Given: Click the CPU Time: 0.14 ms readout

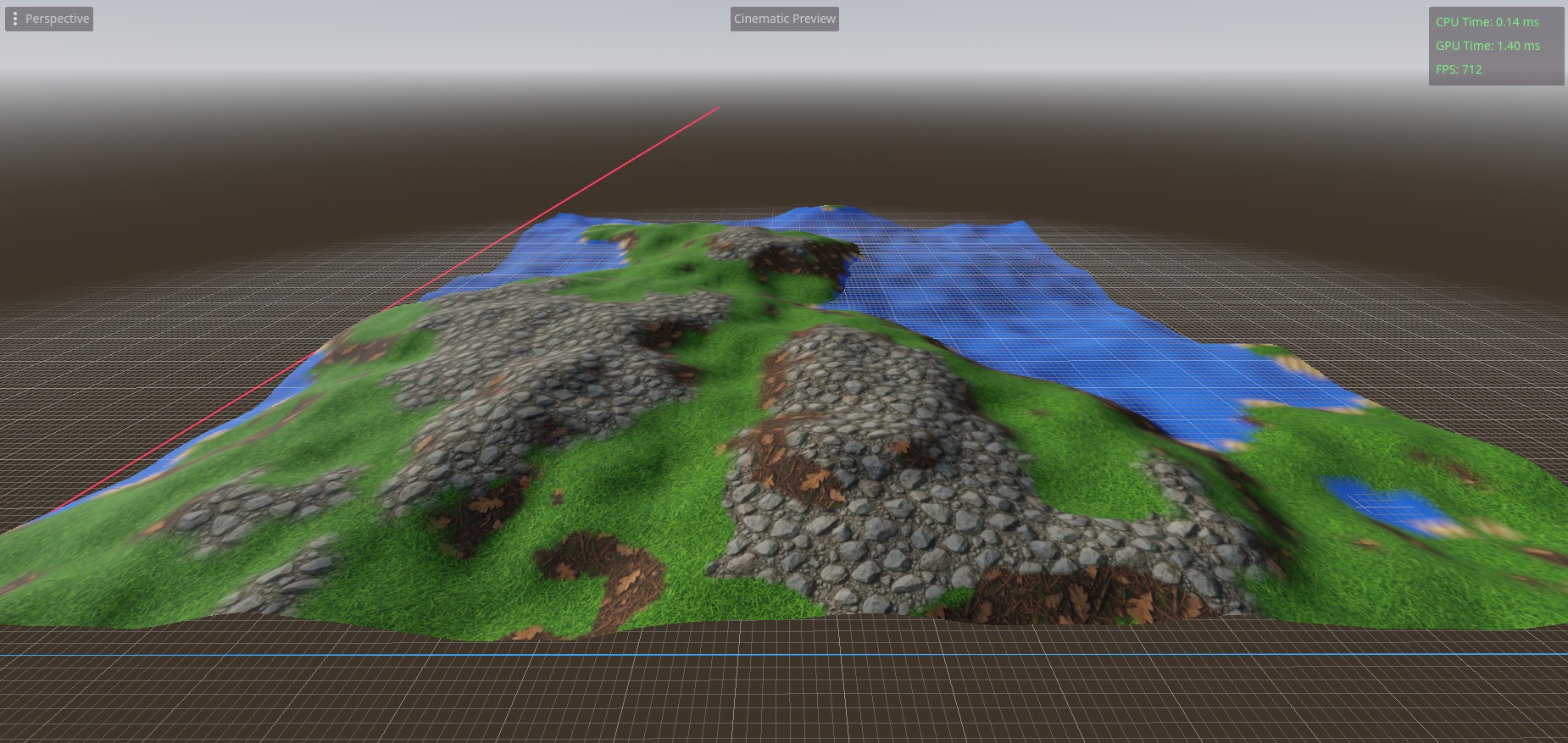Looking at the screenshot, I should tap(1487, 22).
